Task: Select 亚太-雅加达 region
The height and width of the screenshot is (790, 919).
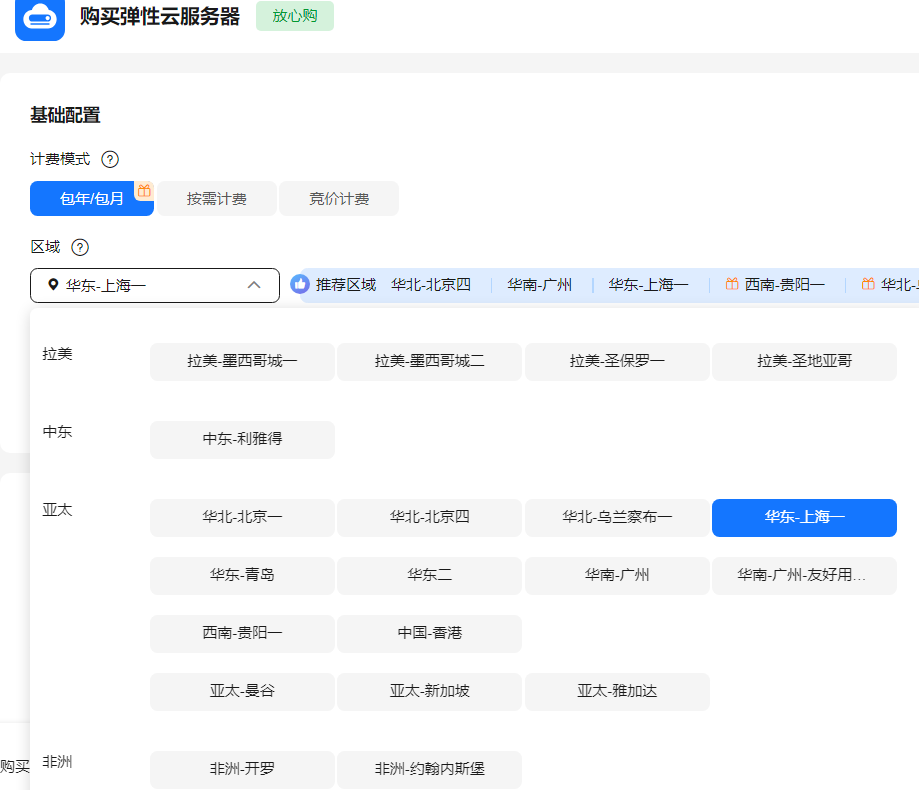Action: pos(617,692)
